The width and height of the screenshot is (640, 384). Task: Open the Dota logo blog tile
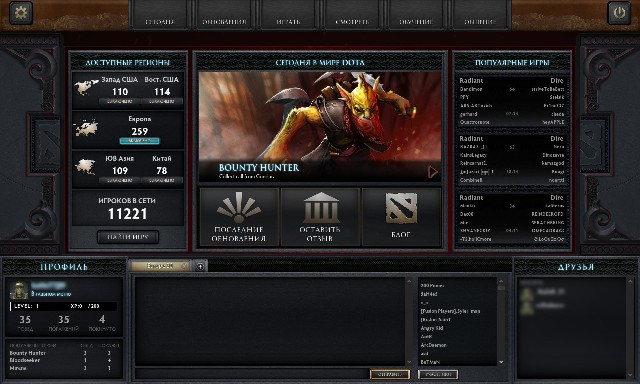(x=401, y=217)
